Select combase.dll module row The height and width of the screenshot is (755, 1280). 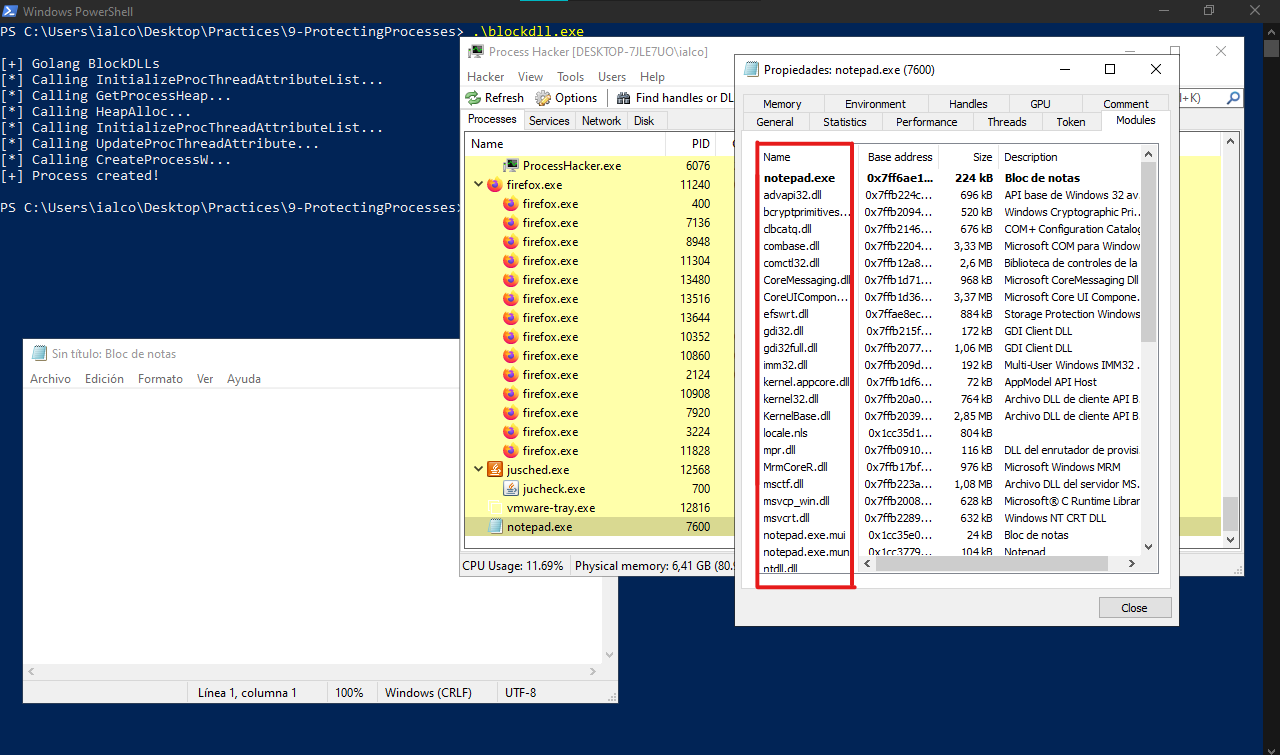pyautogui.click(x=948, y=246)
